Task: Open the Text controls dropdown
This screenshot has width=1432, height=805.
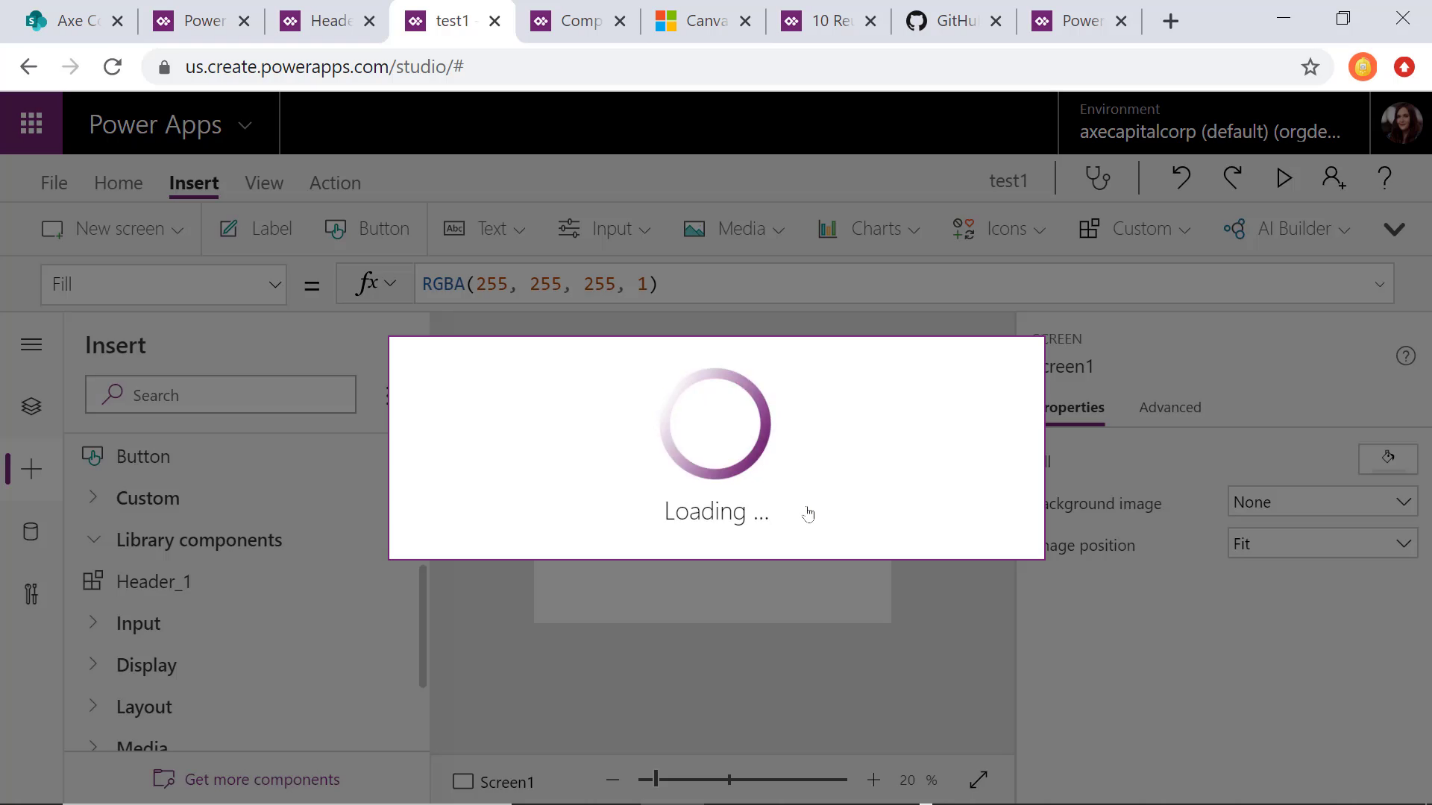Action: pos(484,229)
